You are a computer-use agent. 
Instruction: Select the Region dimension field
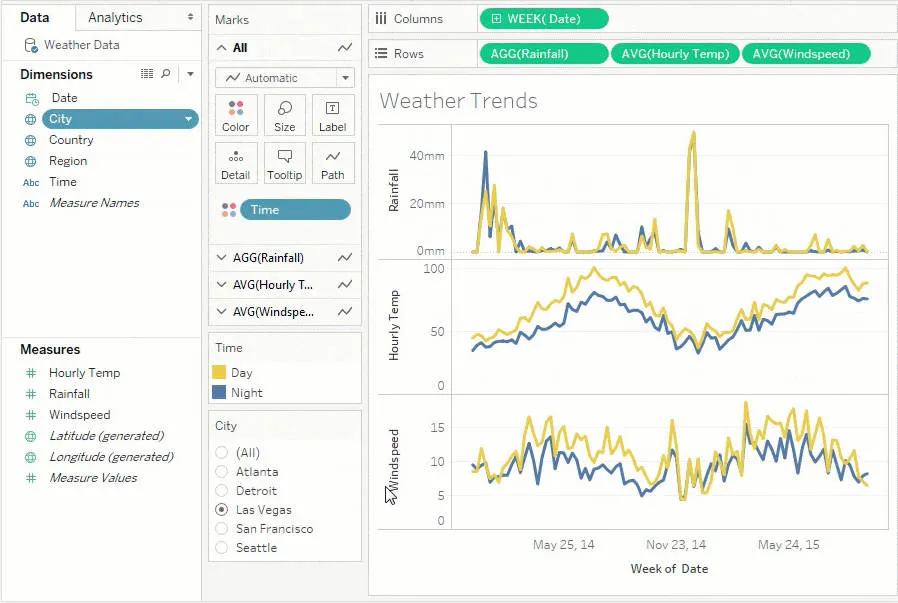(68, 161)
